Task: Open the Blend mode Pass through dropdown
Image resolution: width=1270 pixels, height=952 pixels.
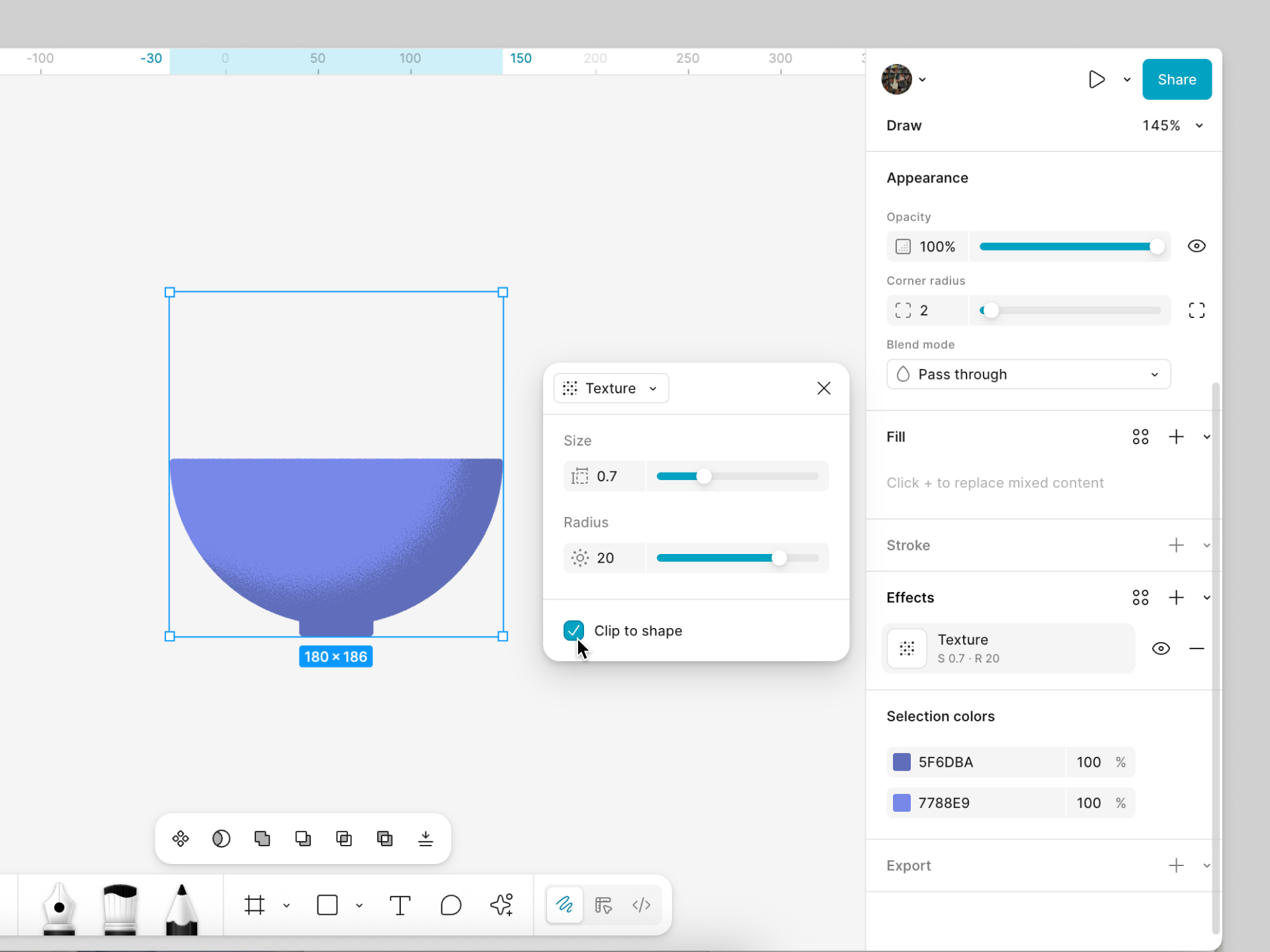Action: click(x=1029, y=374)
